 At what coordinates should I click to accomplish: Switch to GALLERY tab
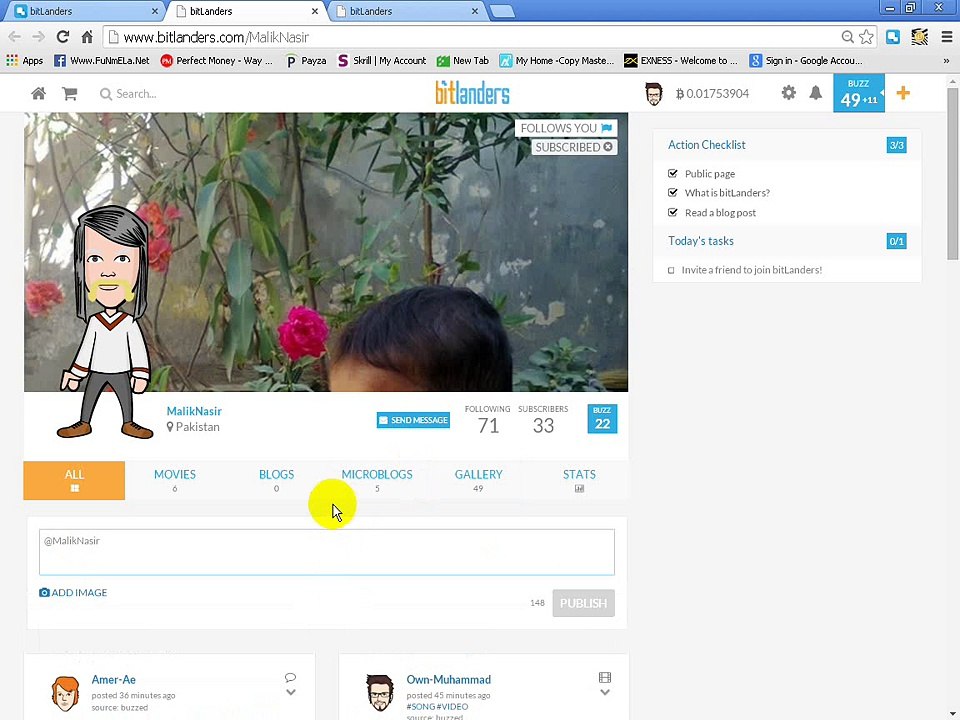(478, 481)
